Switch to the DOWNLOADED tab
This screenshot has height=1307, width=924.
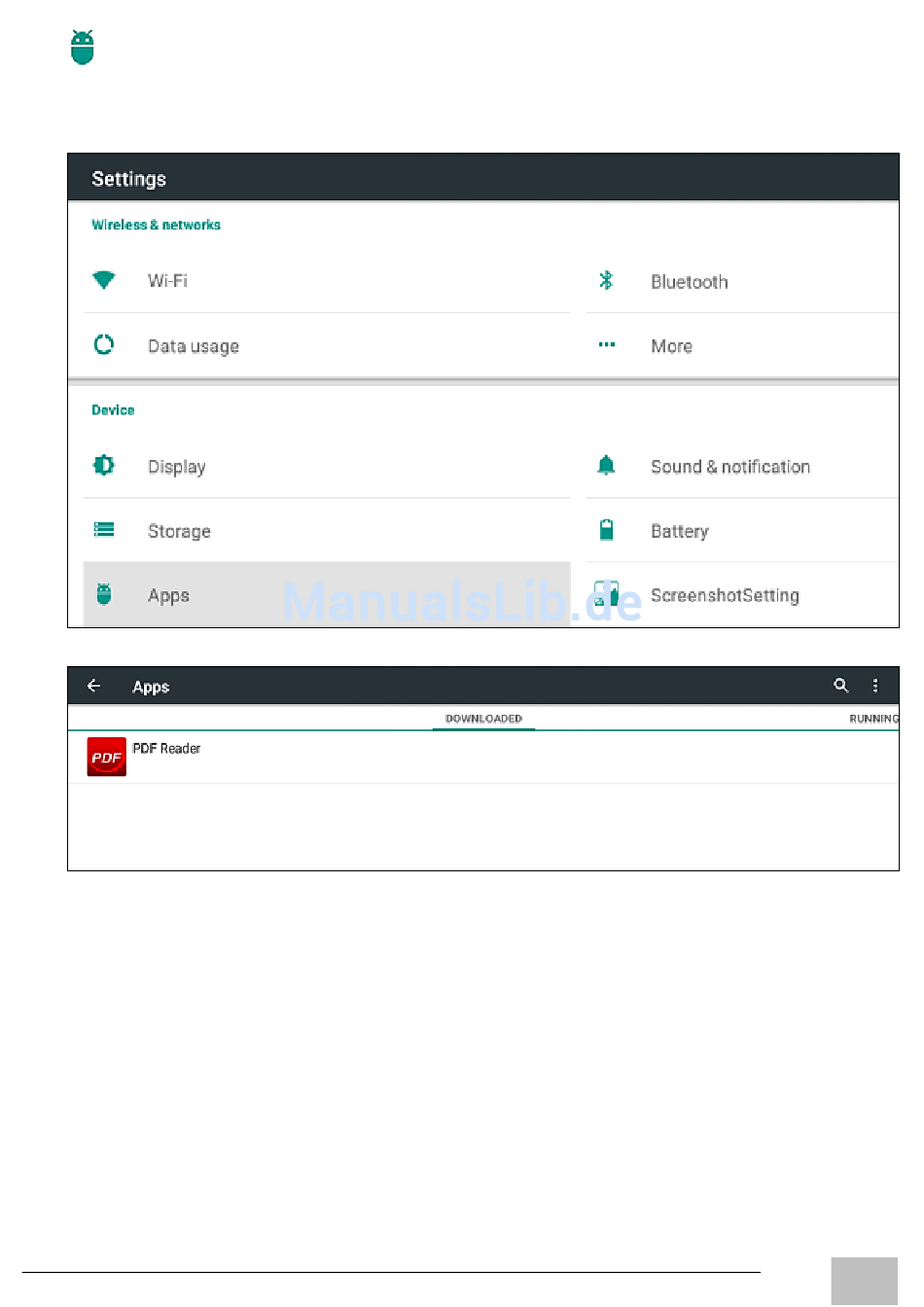[483, 719]
